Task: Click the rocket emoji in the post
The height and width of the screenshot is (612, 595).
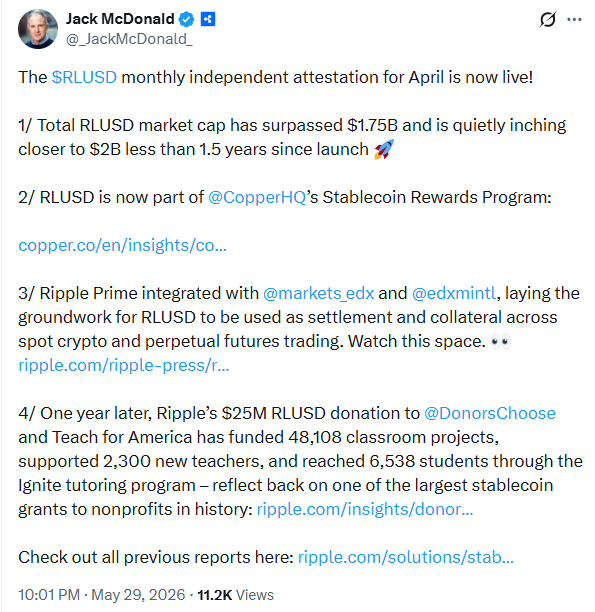Action: (x=384, y=149)
